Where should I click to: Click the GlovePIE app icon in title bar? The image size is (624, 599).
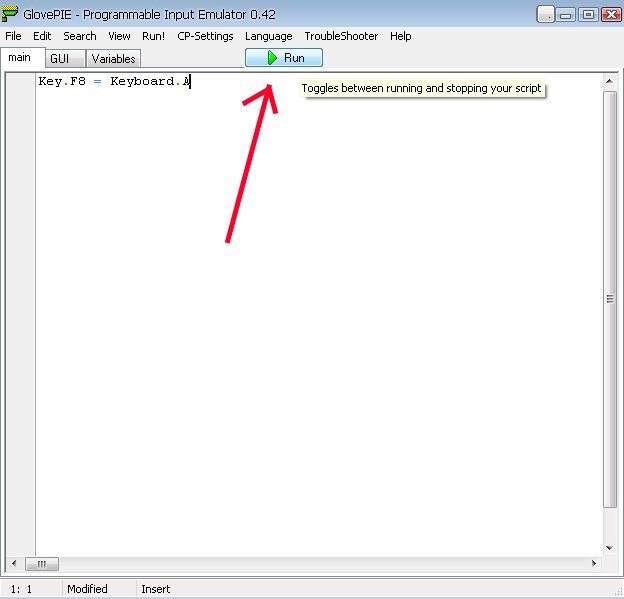coord(10,14)
